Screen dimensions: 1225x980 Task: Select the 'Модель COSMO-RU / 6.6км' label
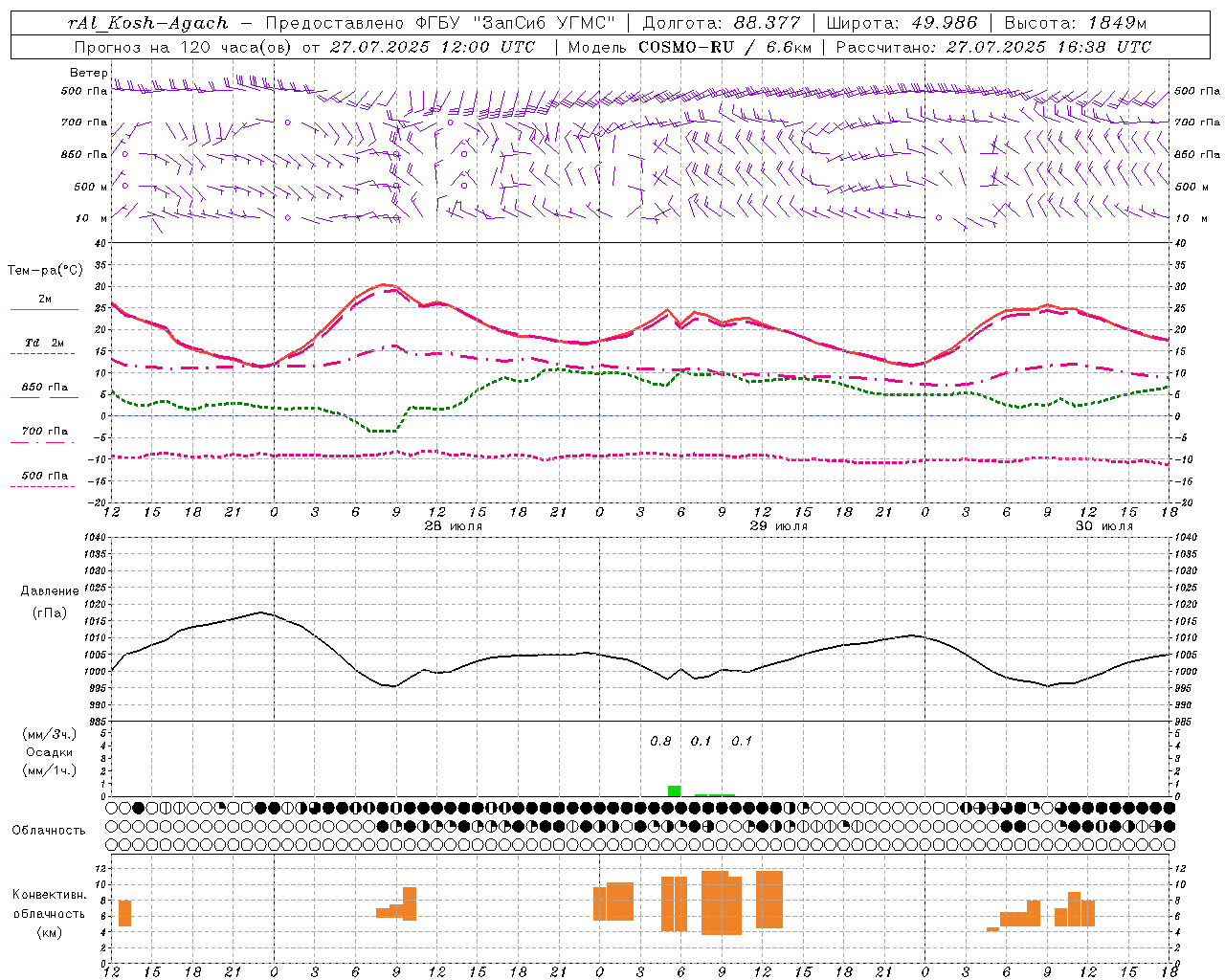[x=688, y=47]
